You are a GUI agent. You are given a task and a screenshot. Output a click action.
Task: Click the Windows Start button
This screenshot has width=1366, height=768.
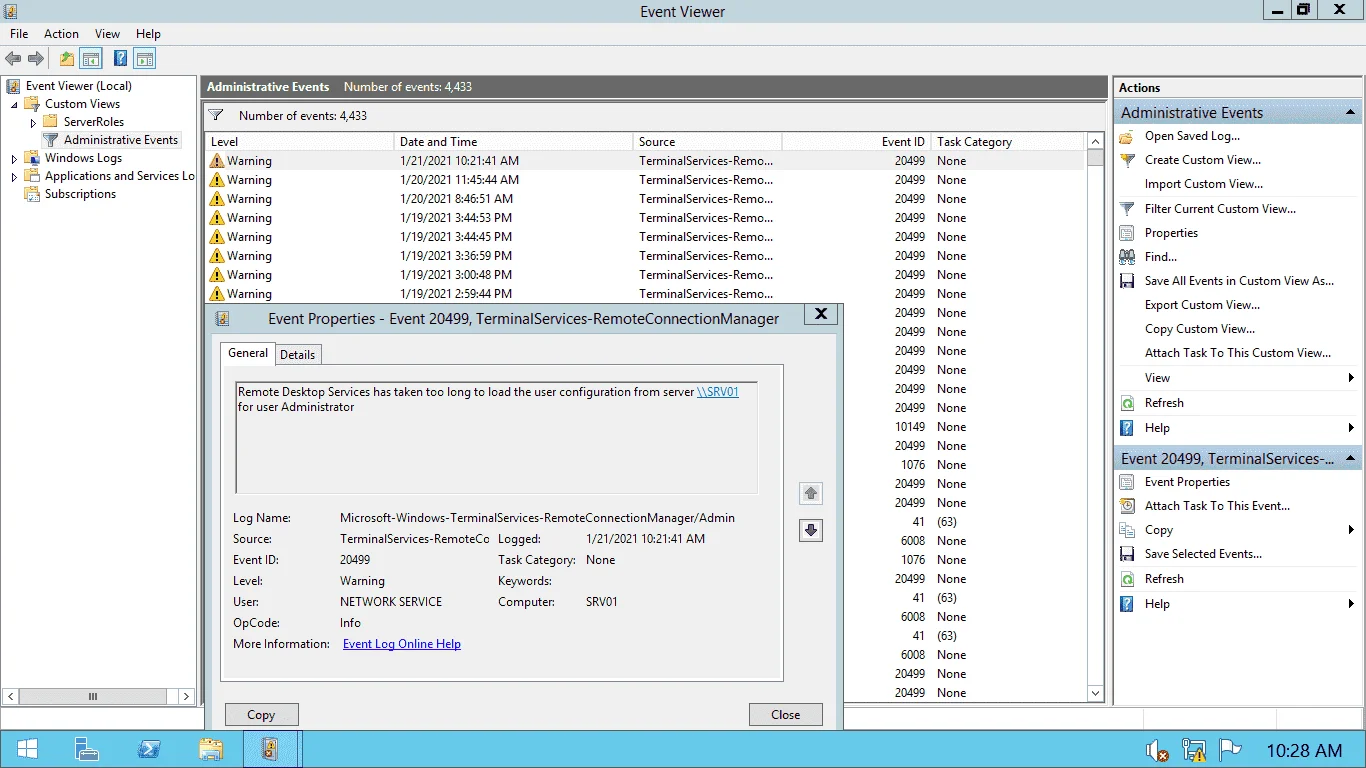click(27, 749)
